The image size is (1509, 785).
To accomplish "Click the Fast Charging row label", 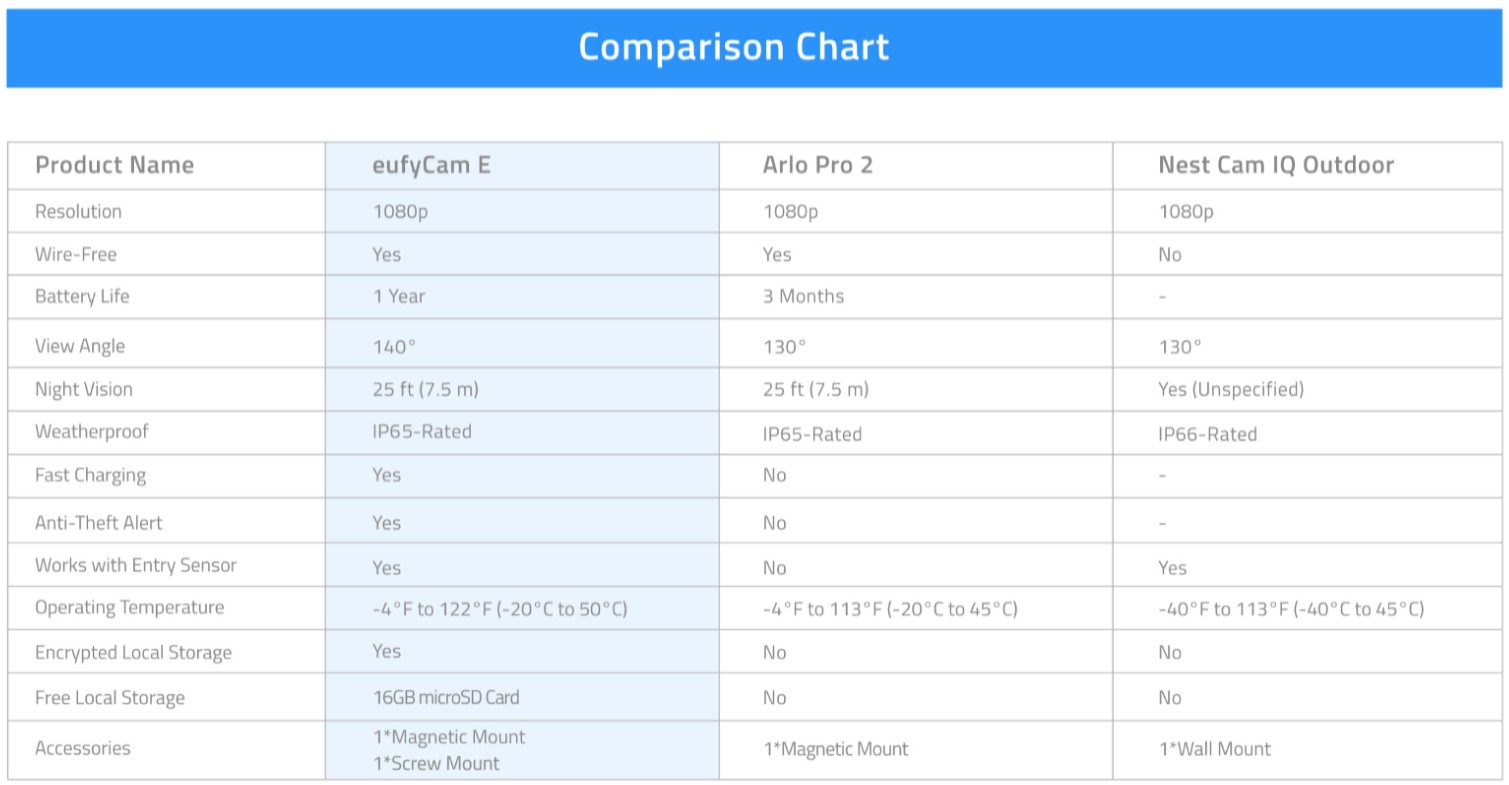I will point(90,475).
